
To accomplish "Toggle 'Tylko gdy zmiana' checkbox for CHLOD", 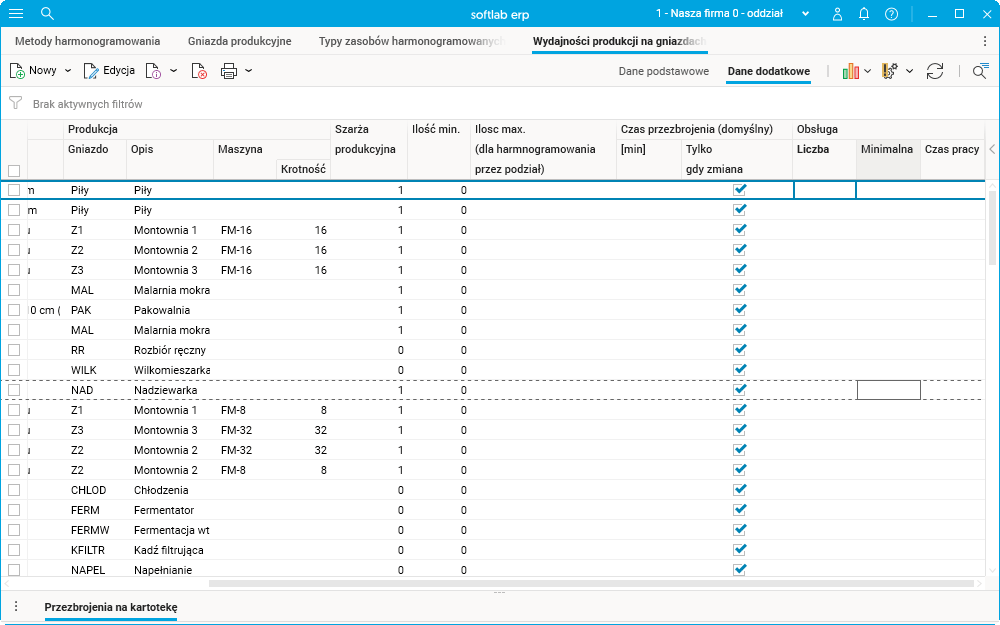I will [740, 490].
